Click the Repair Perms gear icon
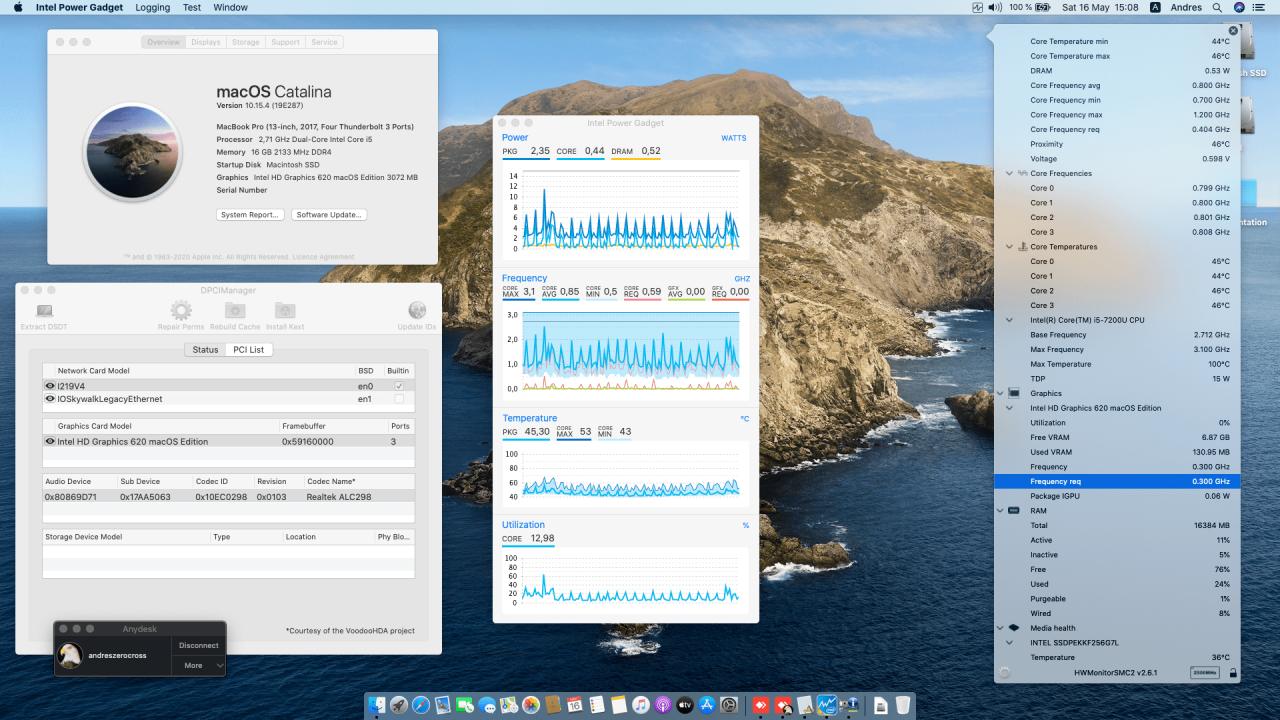Screen dimensions: 1280x720 [x=181, y=311]
